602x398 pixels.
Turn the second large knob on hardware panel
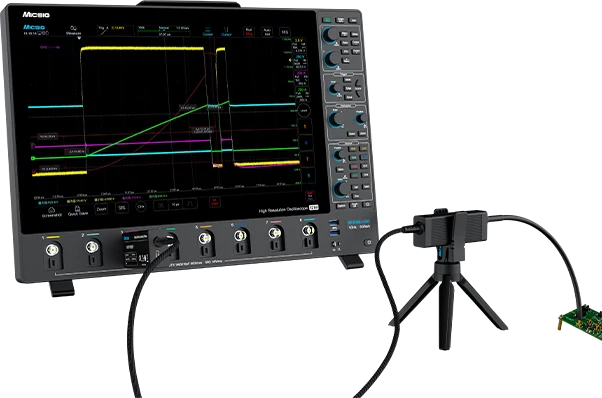(x=332, y=59)
